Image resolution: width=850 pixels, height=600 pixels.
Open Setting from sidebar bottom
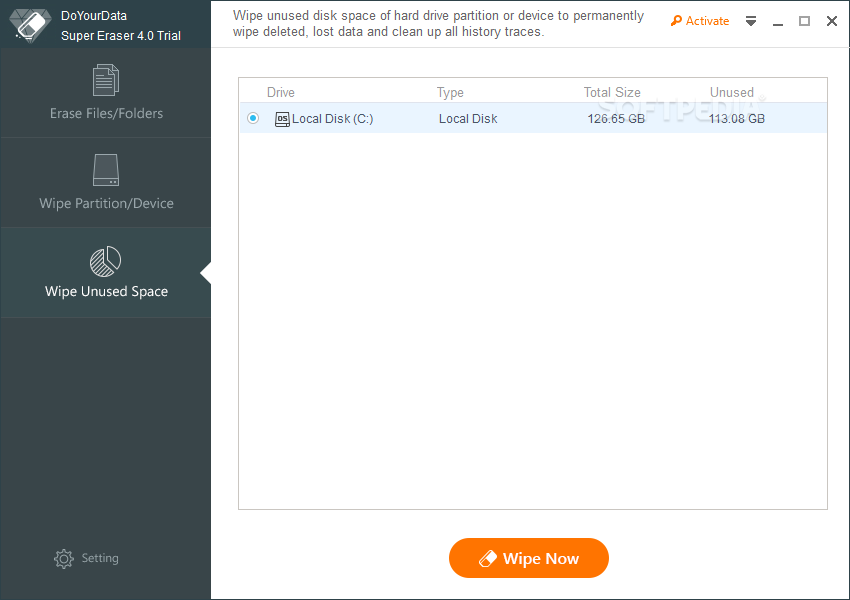pos(86,558)
